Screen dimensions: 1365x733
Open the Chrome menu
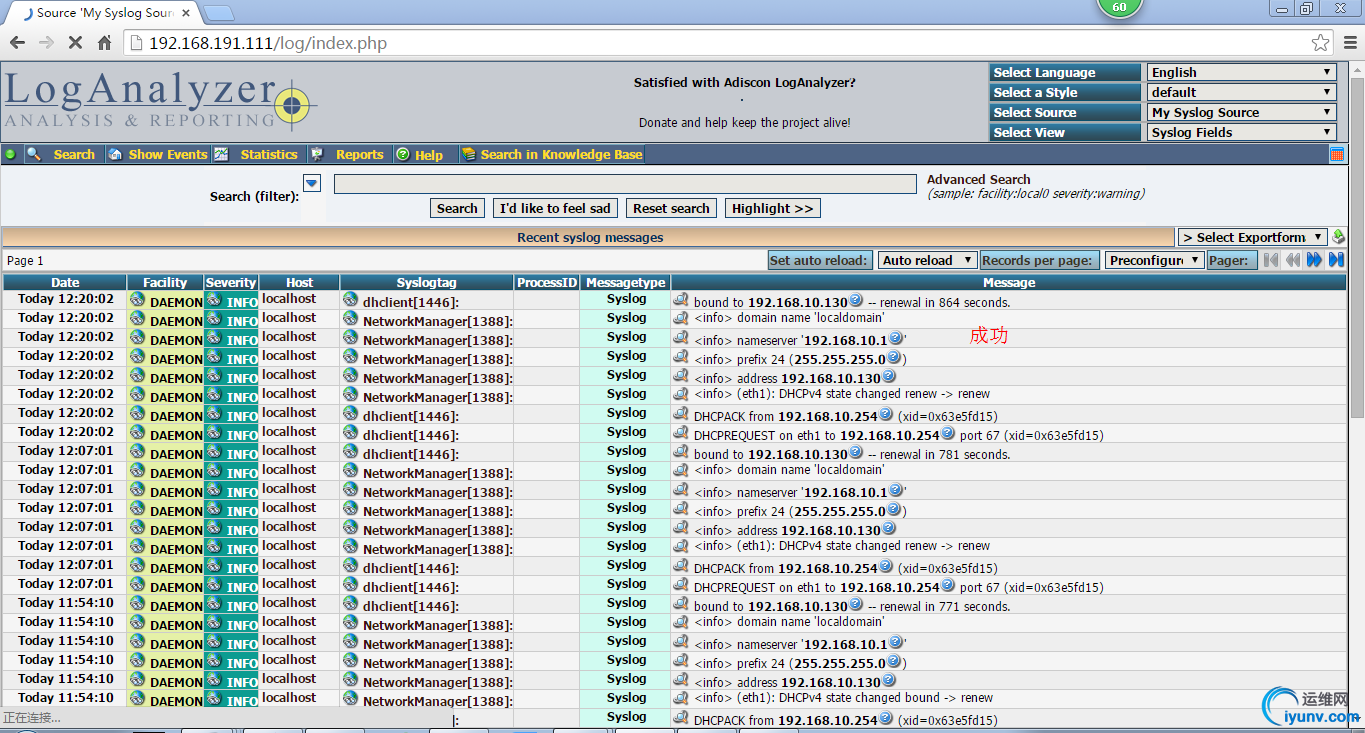tap(1349, 43)
